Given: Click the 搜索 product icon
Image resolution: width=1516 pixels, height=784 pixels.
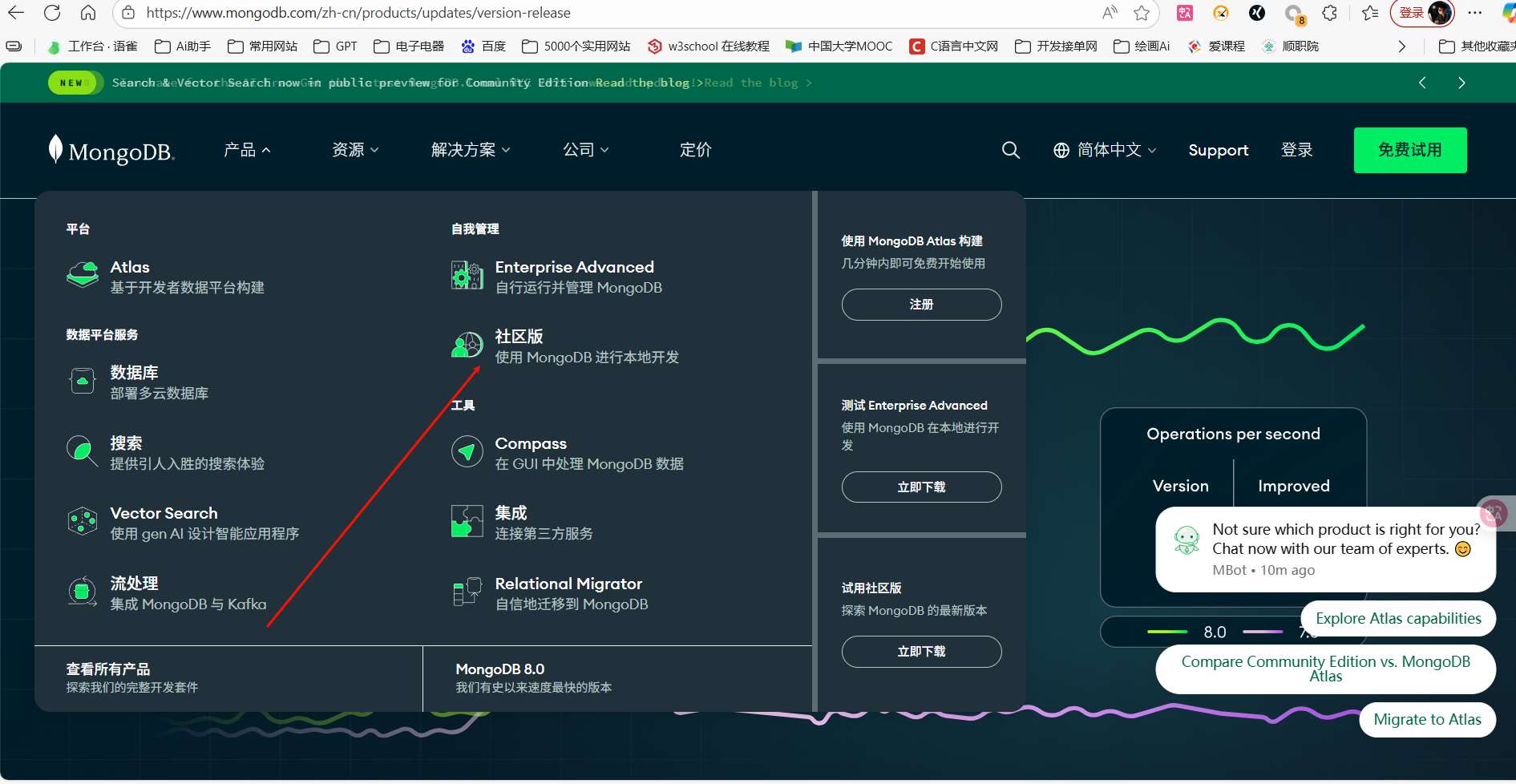Looking at the screenshot, I should [x=83, y=451].
